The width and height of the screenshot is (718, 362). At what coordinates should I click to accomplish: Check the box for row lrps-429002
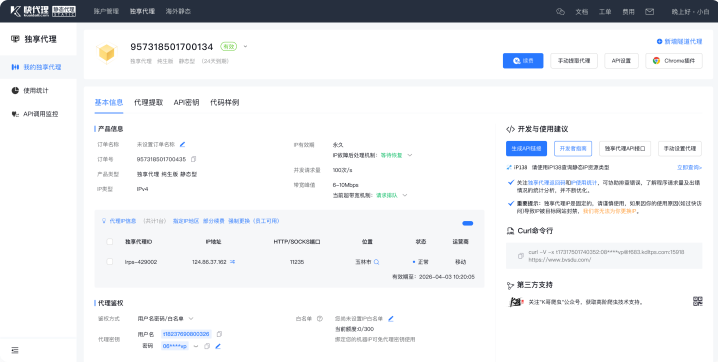[109, 262]
